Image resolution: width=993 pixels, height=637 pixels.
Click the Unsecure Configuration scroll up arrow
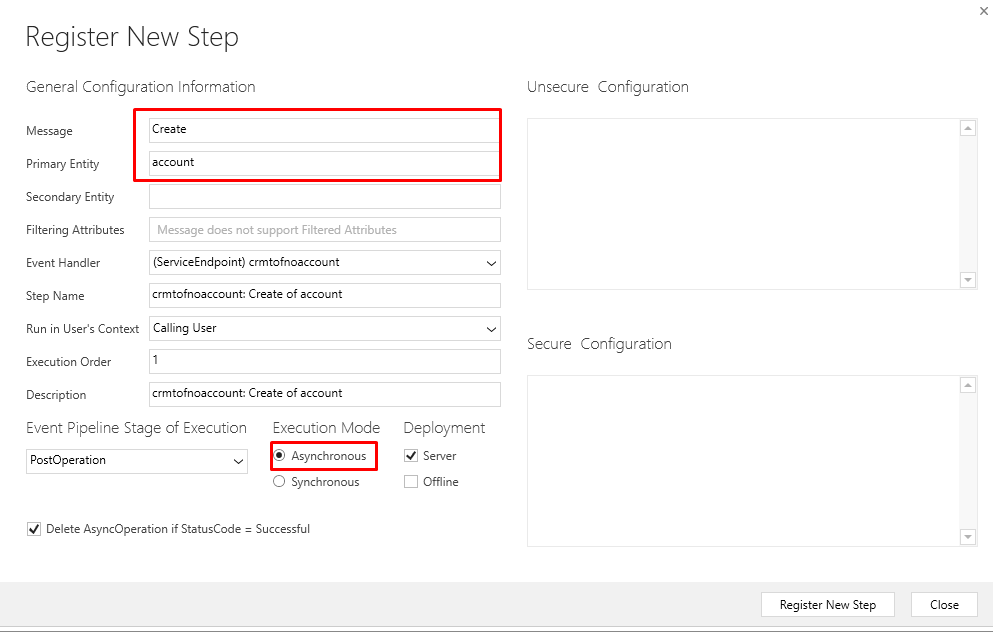coord(968,129)
